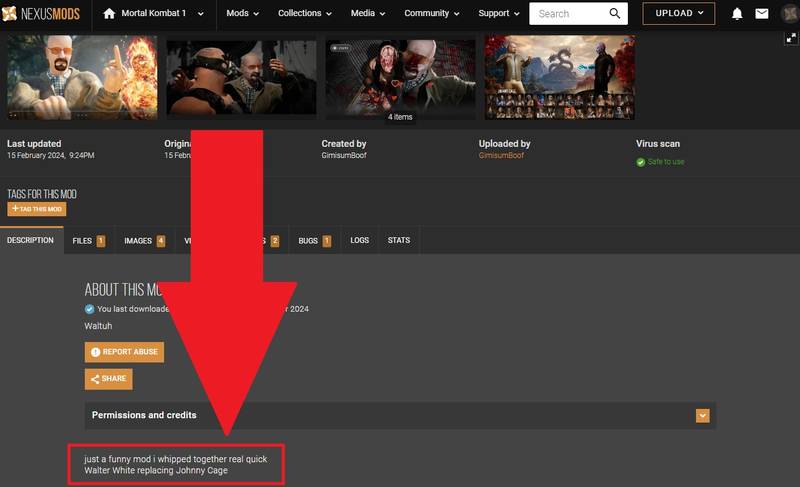800x487 pixels.
Task: Open uploader GimisumBoof's profile link
Action: 501,156
